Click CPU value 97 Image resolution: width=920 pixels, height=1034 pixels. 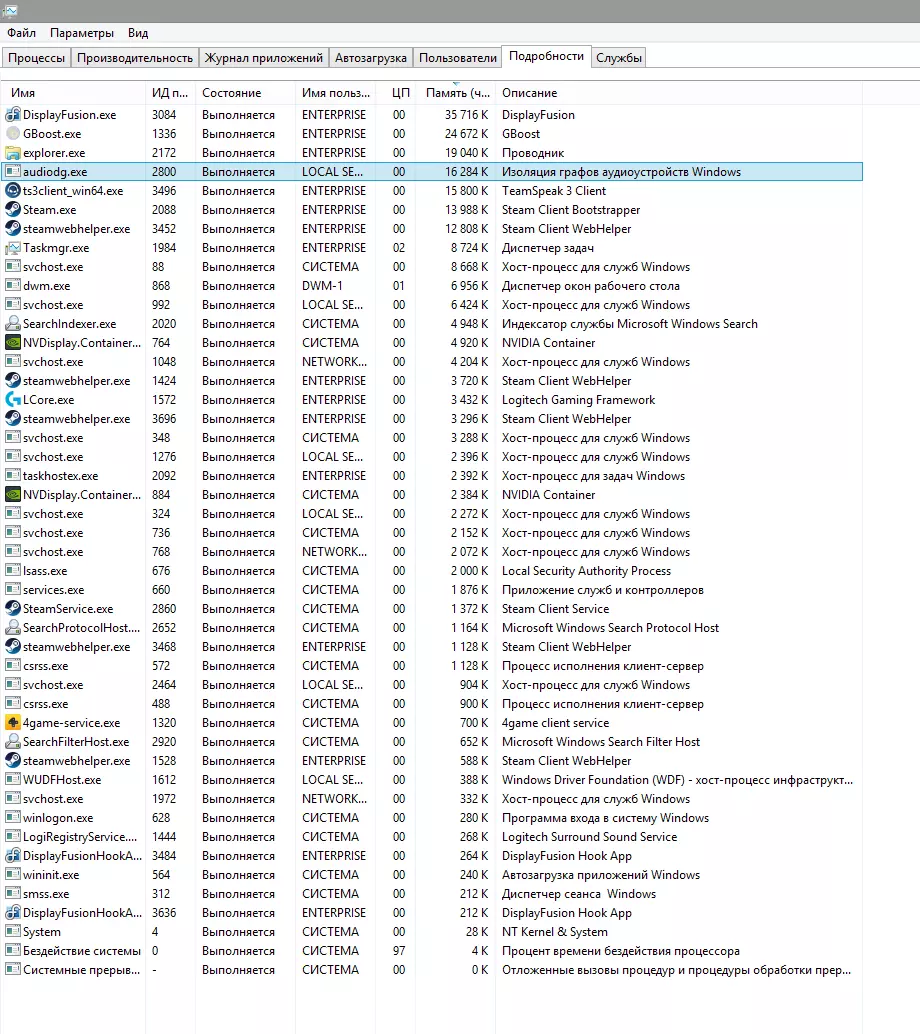[x=399, y=951]
